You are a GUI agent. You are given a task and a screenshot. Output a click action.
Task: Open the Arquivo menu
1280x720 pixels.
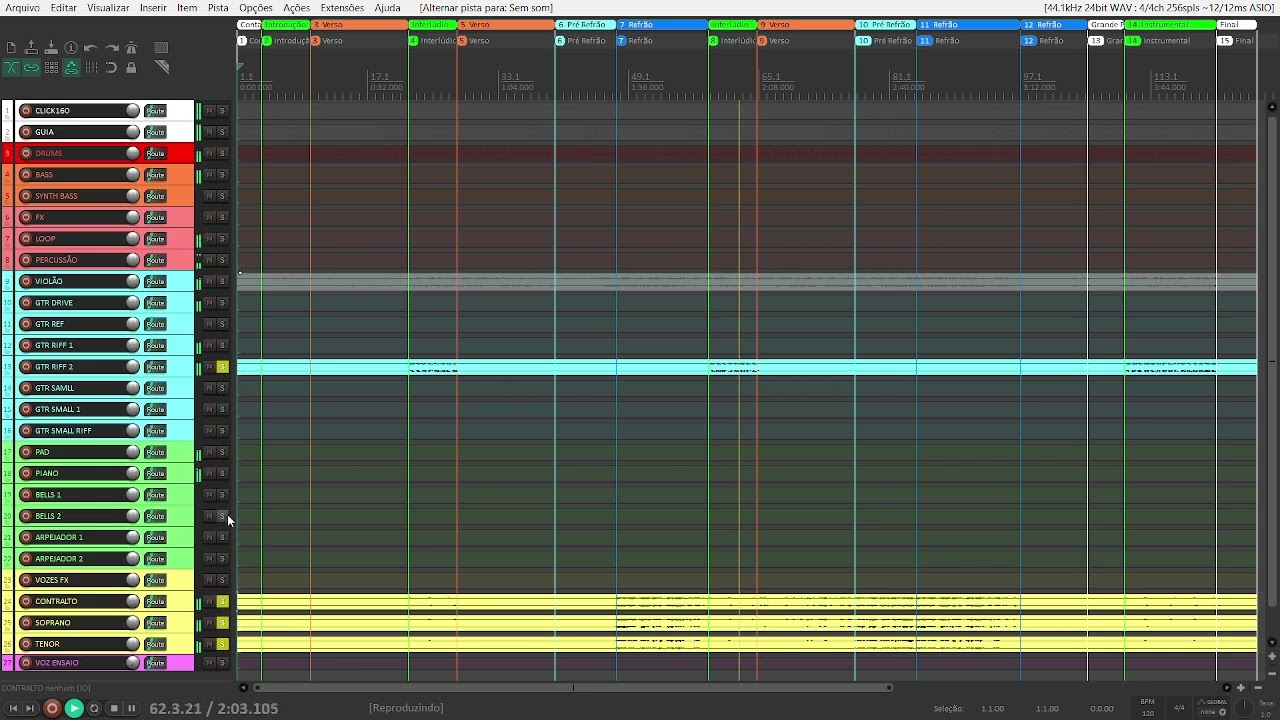pos(23,8)
